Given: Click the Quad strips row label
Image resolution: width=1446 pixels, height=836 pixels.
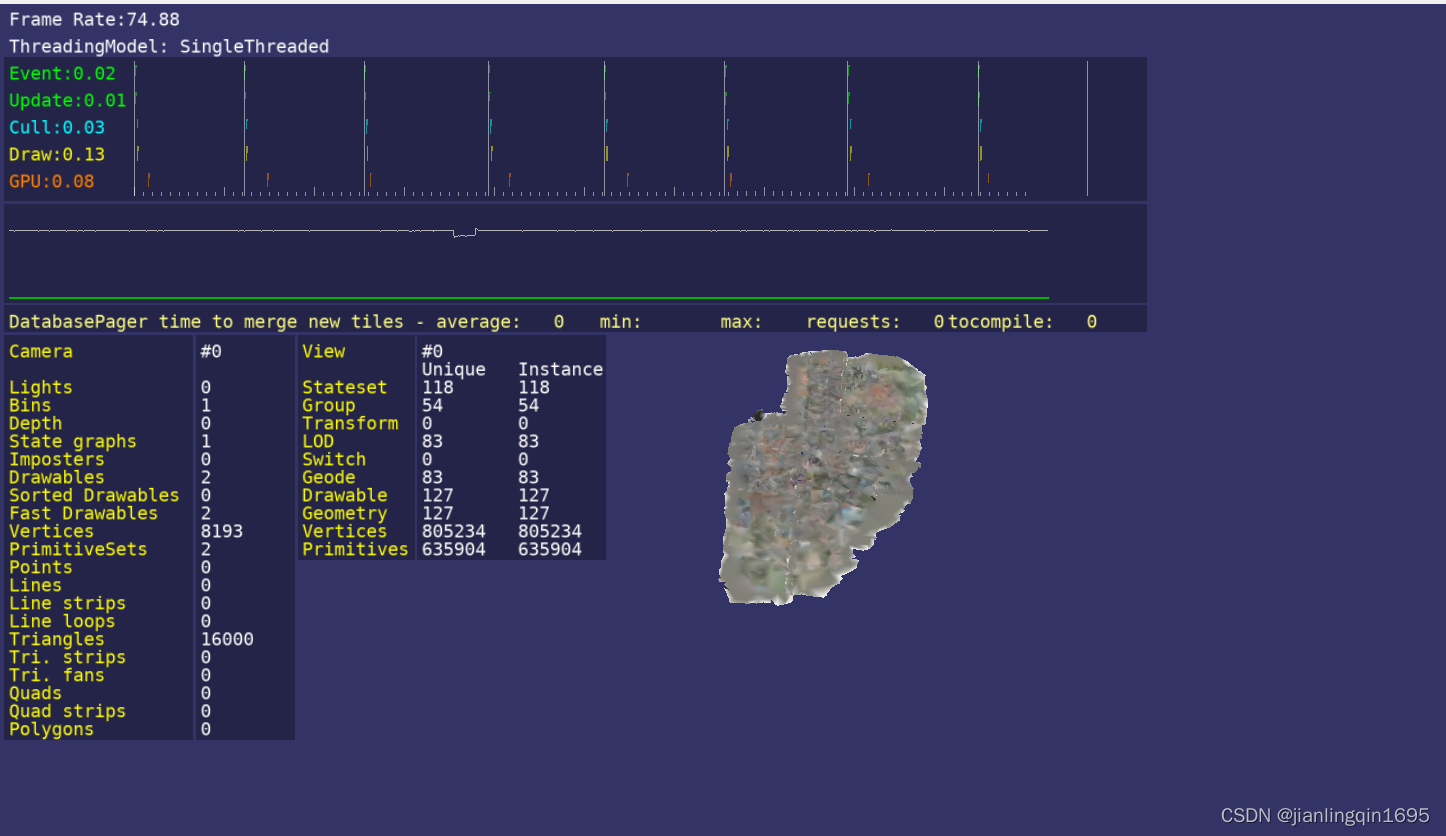Looking at the screenshot, I should (68, 711).
